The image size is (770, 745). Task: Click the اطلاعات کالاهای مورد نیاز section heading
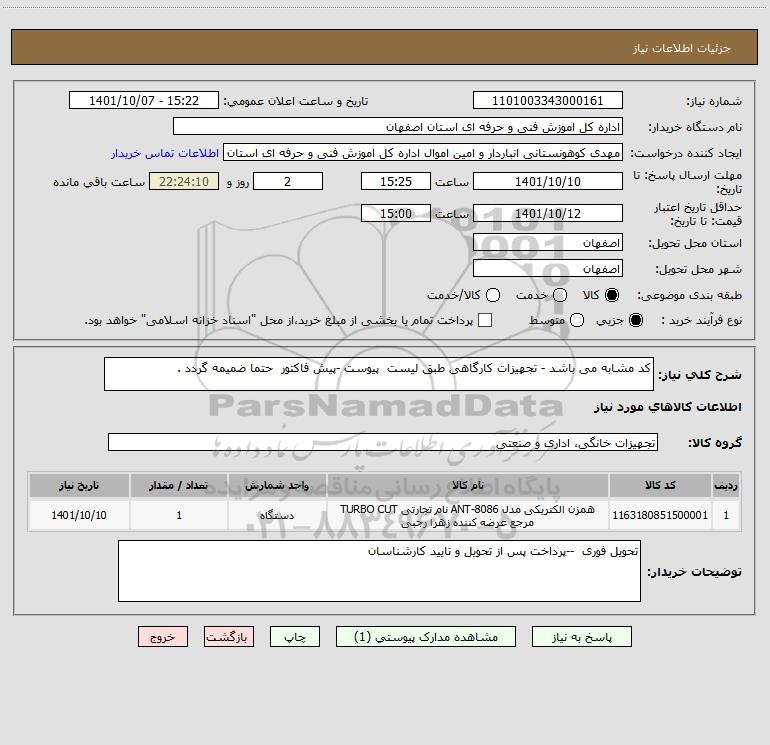[667, 407]
